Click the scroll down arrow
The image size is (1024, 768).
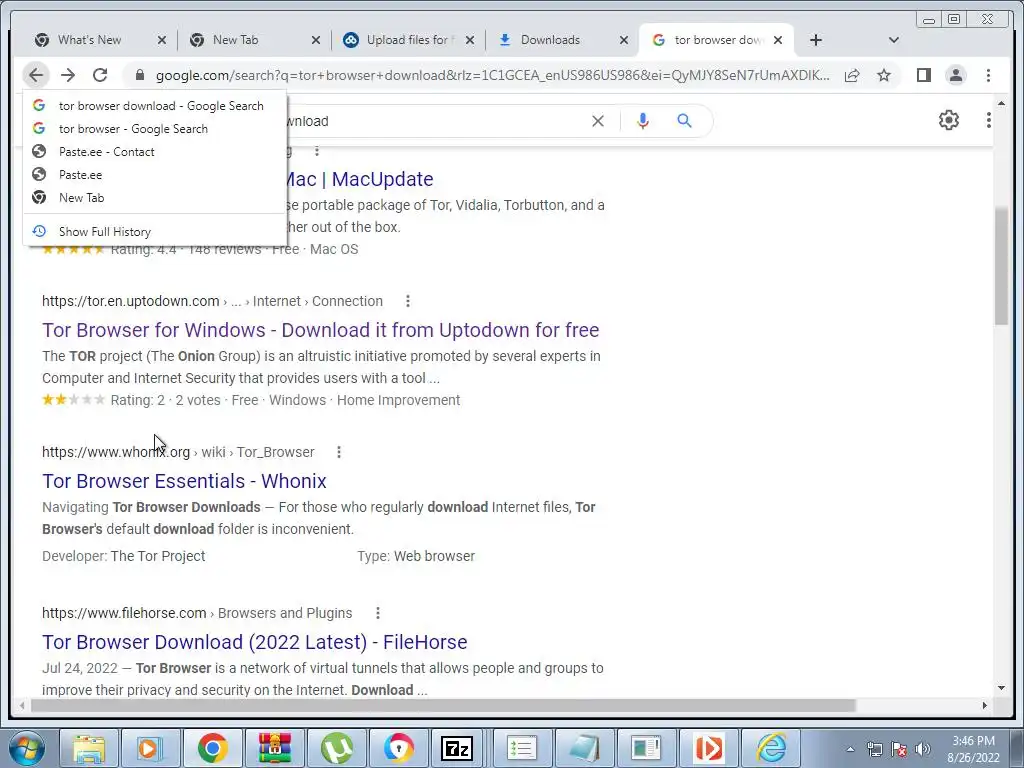[x=1001, y=688]
